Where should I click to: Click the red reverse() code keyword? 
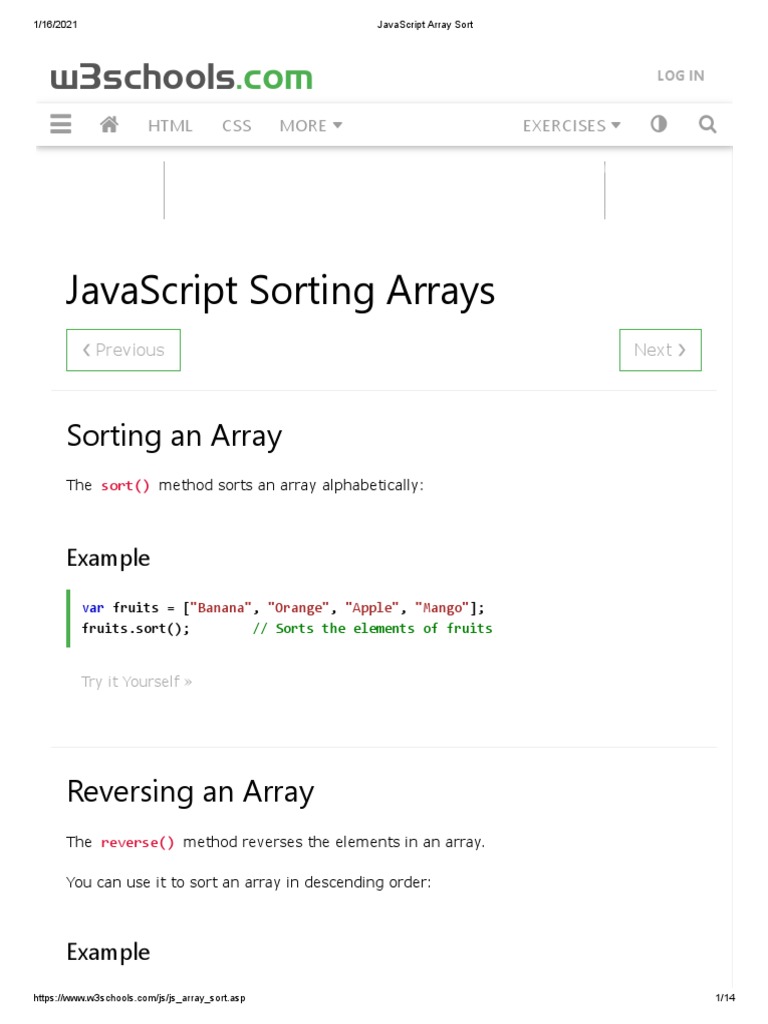[x=138, y=842]
